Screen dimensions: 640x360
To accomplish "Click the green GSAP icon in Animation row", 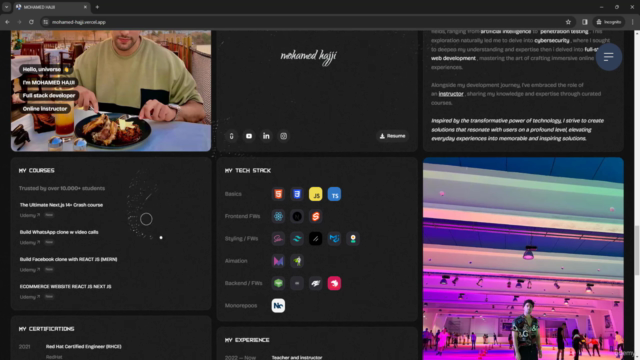I will point(297,261).
